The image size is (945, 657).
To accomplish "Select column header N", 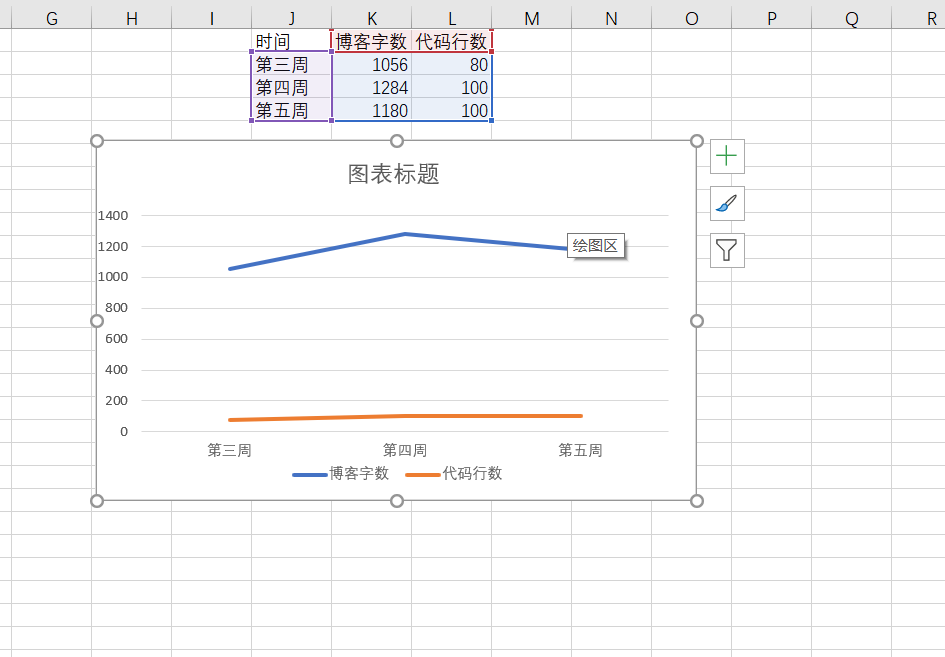I will pos(611,19).
